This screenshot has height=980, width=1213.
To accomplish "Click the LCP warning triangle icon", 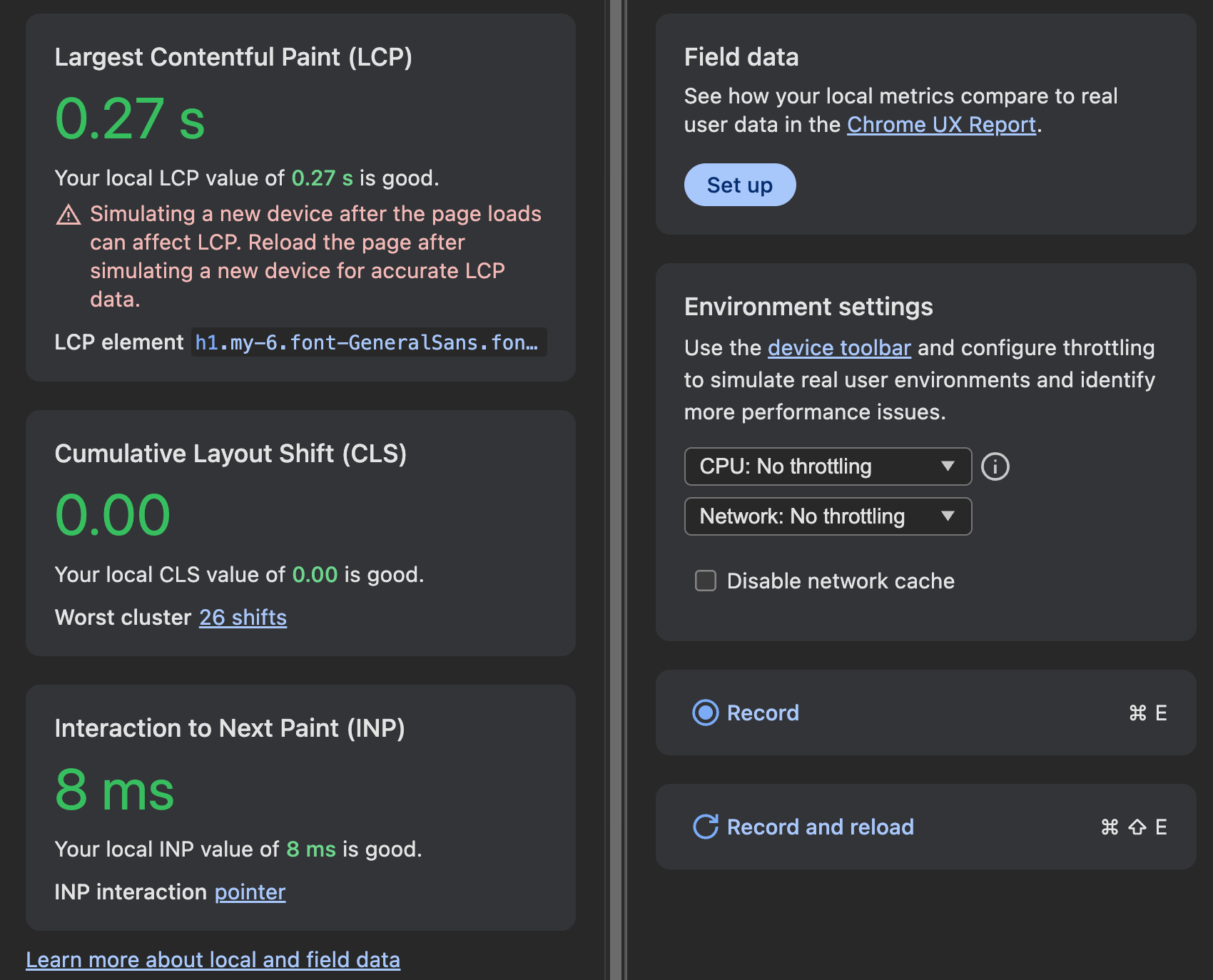I will tap(68, 214).
